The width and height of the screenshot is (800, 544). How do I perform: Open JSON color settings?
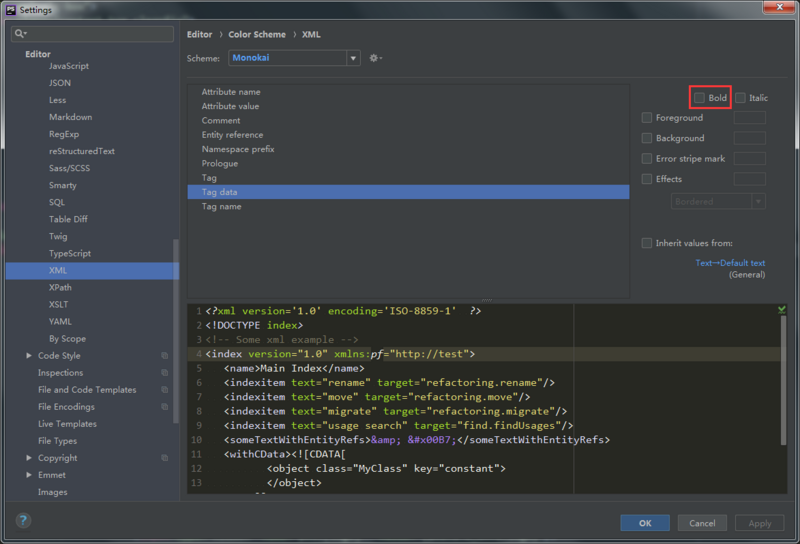[60, 83]
